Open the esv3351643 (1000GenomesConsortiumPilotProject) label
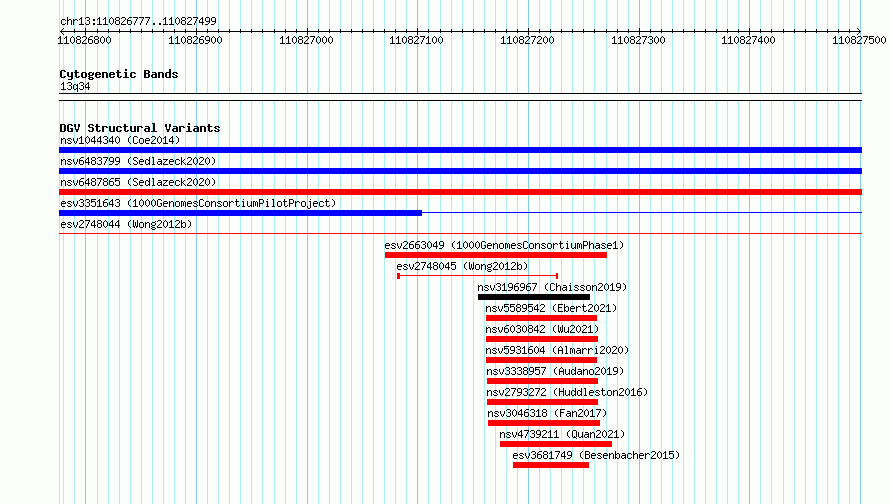 pyautogui.click(x=198, y=203)
